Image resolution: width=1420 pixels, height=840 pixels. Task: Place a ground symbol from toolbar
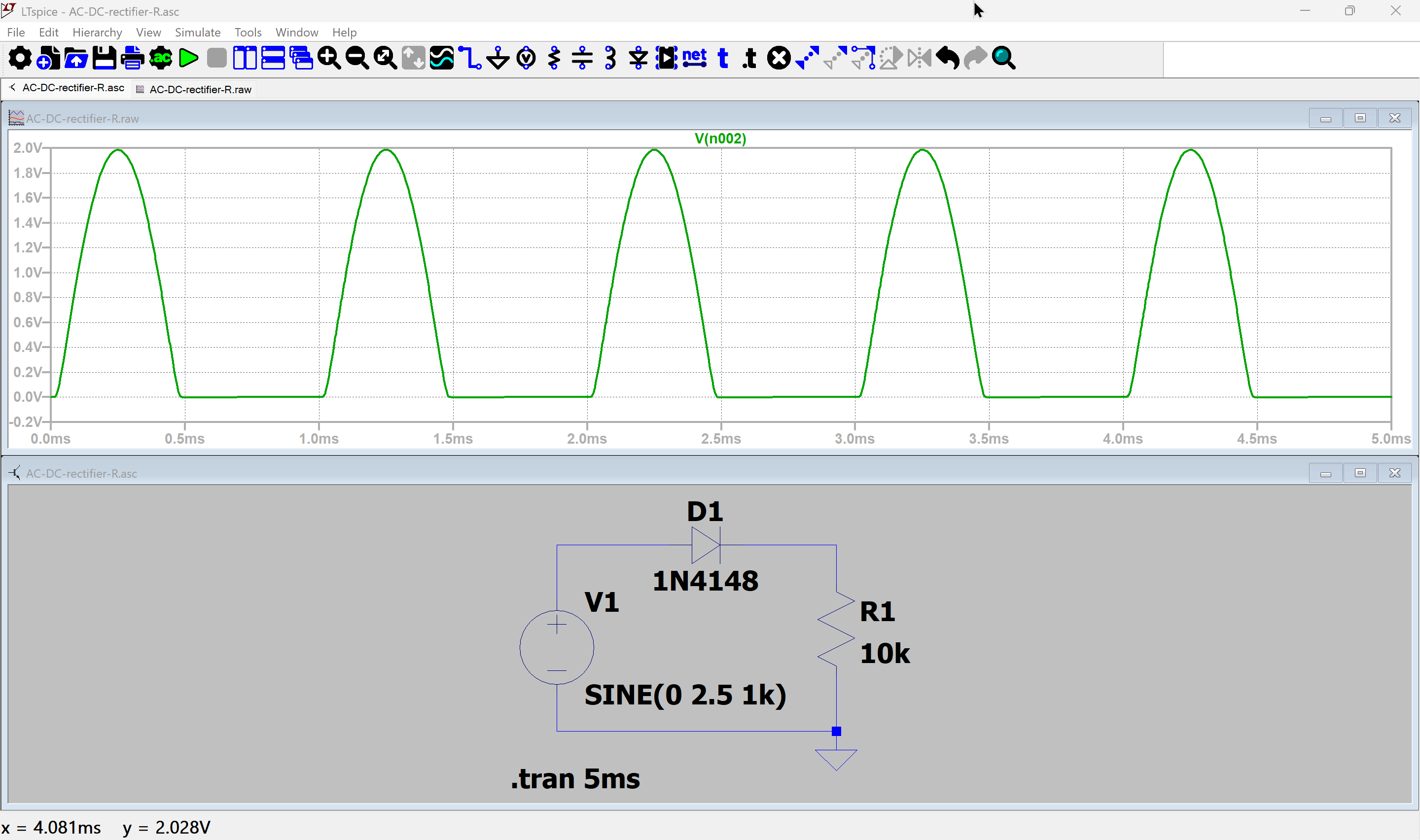click(x=498, y=58)
